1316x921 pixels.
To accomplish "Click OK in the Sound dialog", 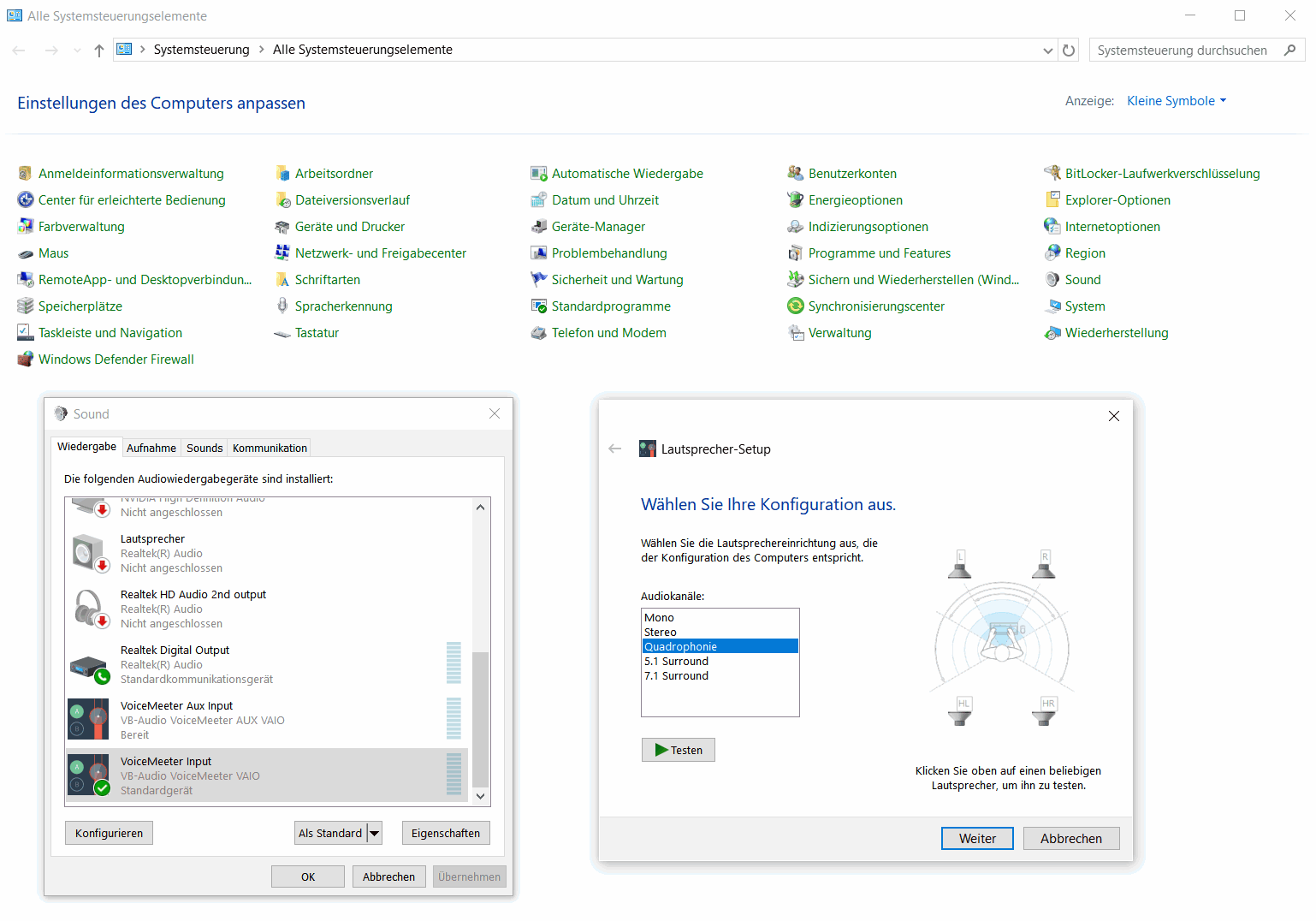I will point(308,876).
